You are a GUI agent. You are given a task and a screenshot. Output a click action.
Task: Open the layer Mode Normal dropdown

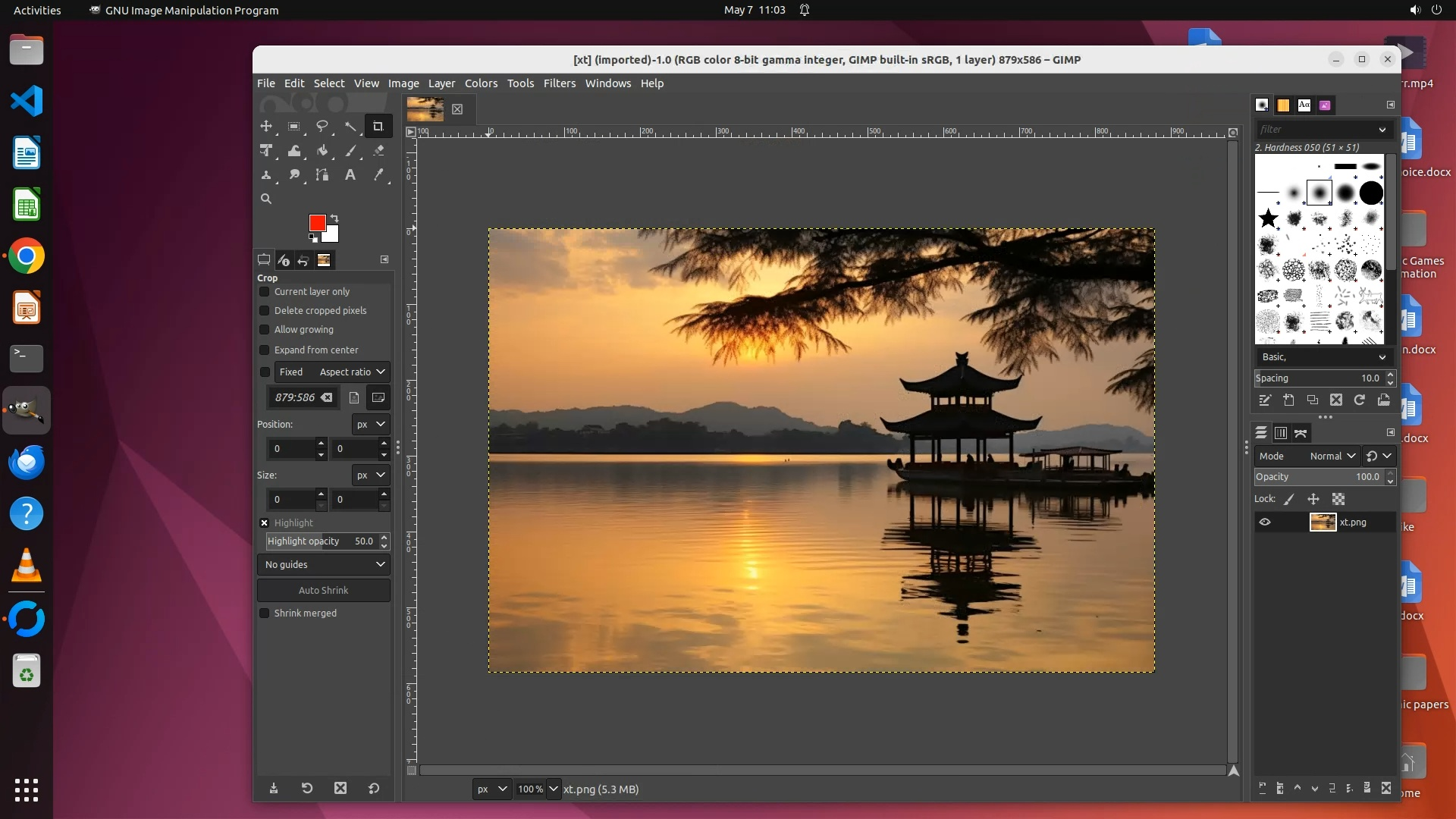click(1332, 457)
